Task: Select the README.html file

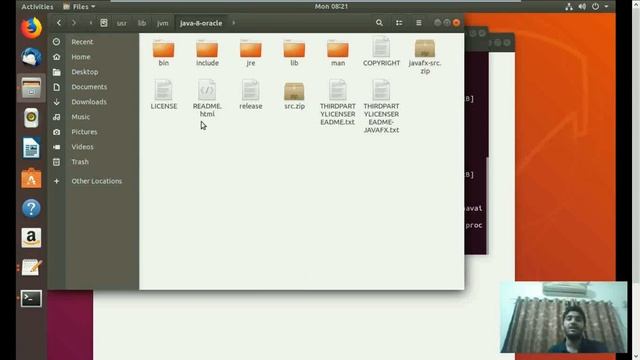Action: (x=207, y=99)
